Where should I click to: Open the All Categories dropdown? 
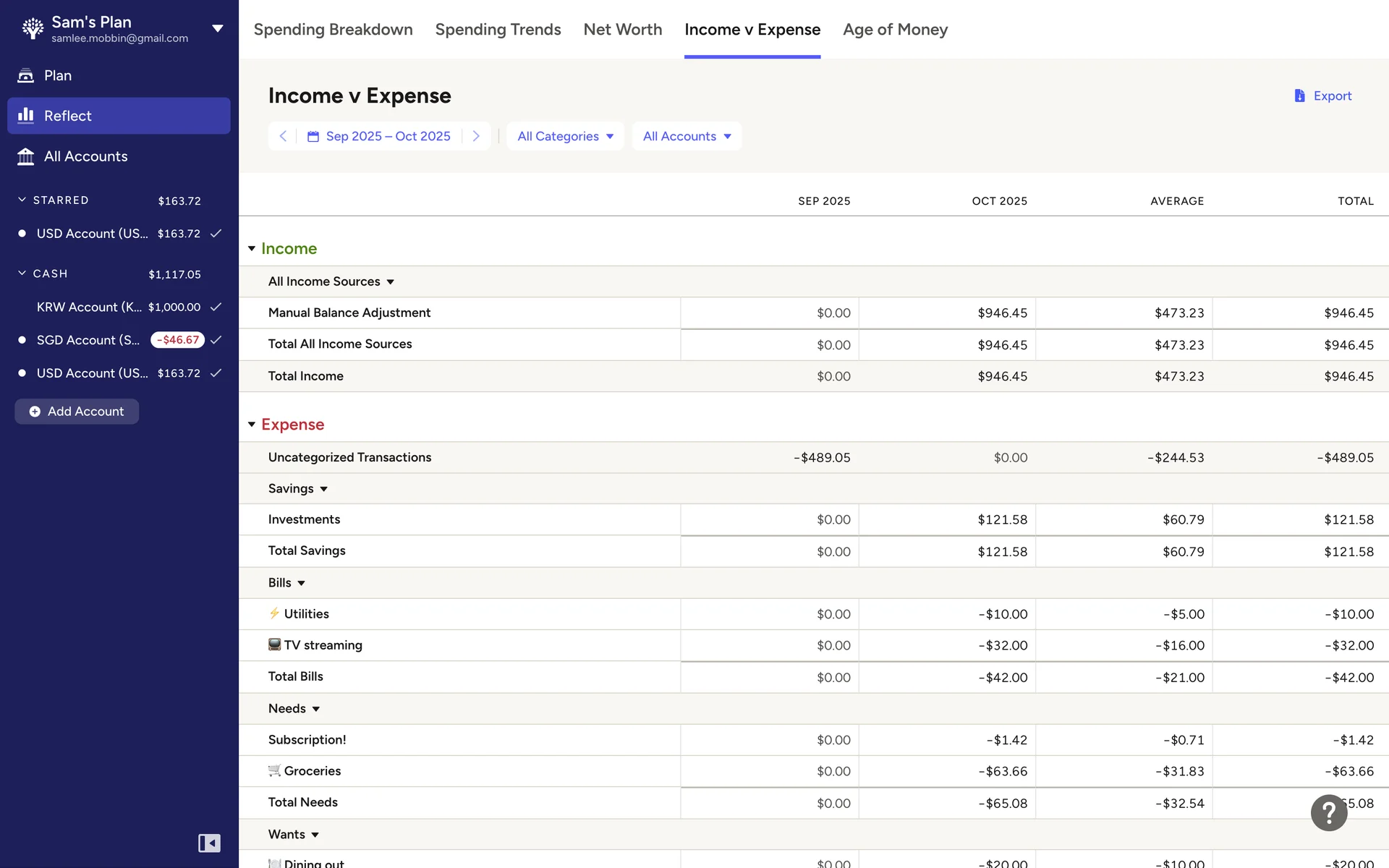click(x=565, y=136)
